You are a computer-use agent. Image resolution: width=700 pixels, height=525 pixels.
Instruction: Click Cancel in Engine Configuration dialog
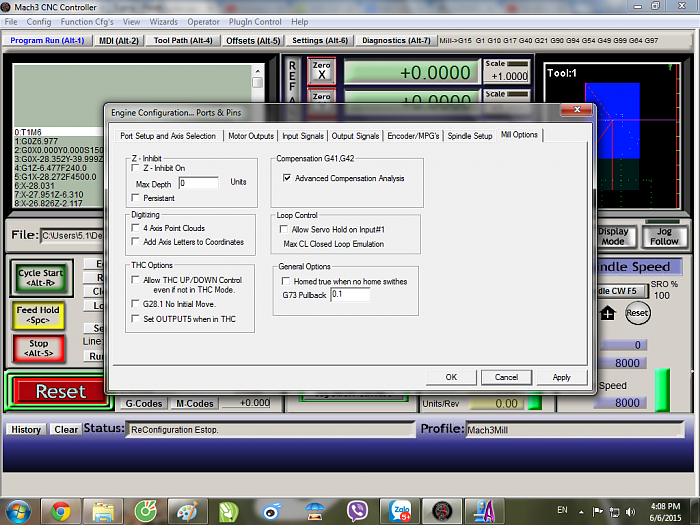click(506, 377)
